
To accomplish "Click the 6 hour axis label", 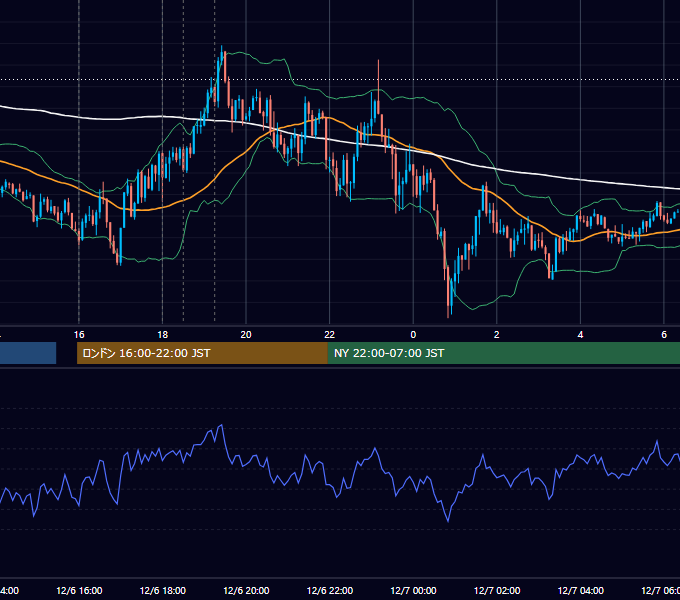I will [664, 335].
